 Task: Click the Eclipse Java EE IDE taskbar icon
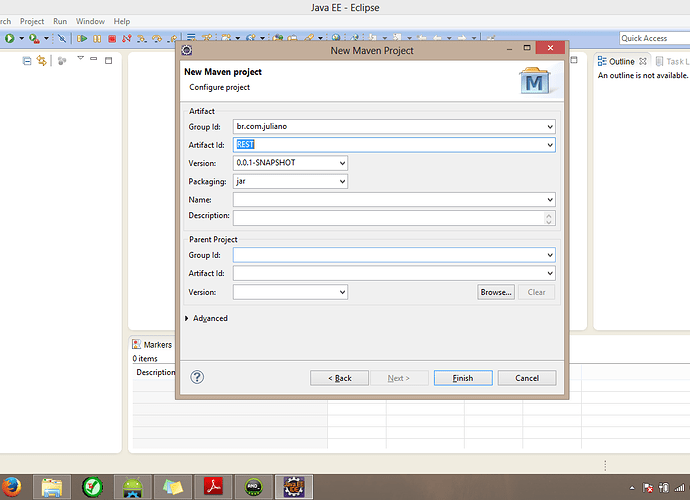tap(294, 487)
